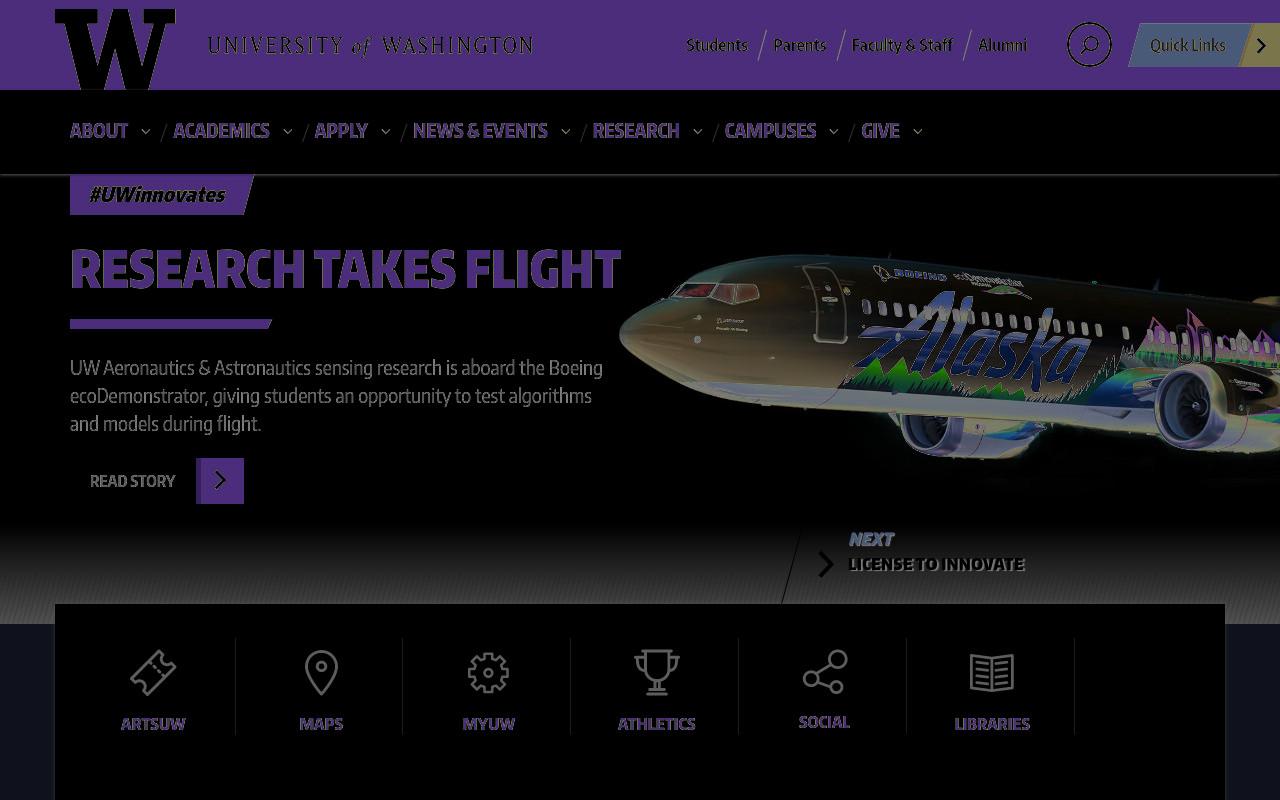The image size is (1280, 800).
Task: Open the search magnifier icon
Action: coord(1089,45)
